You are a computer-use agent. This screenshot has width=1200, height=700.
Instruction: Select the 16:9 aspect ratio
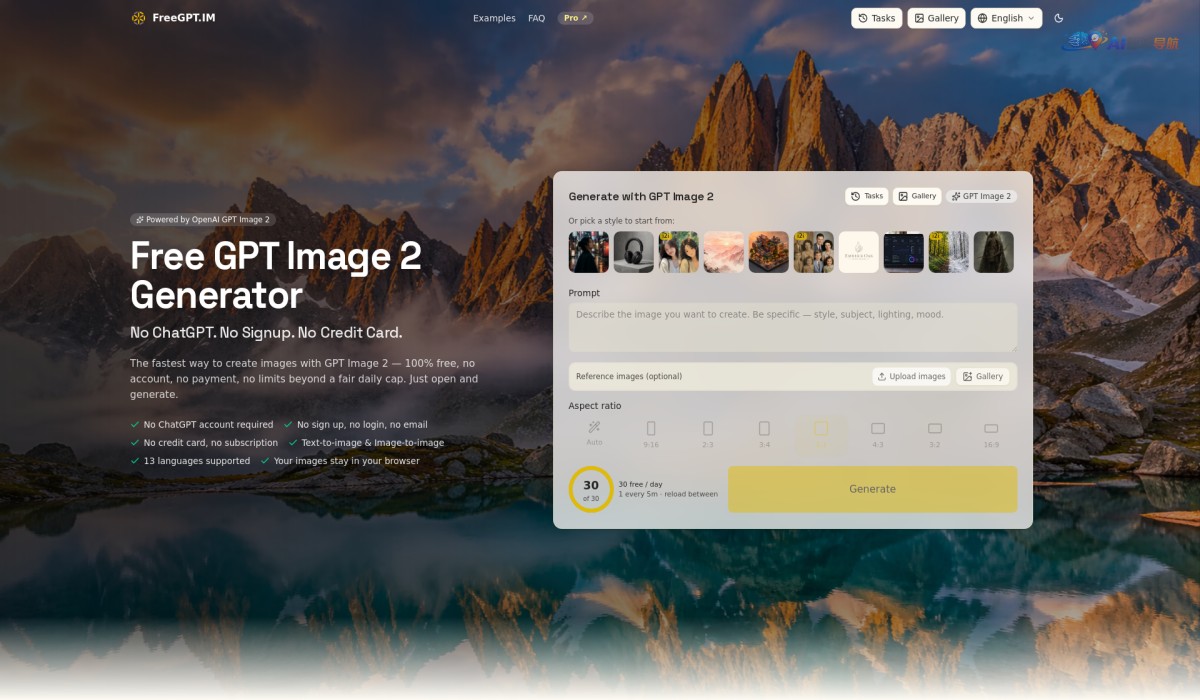[x=991, y=433]
